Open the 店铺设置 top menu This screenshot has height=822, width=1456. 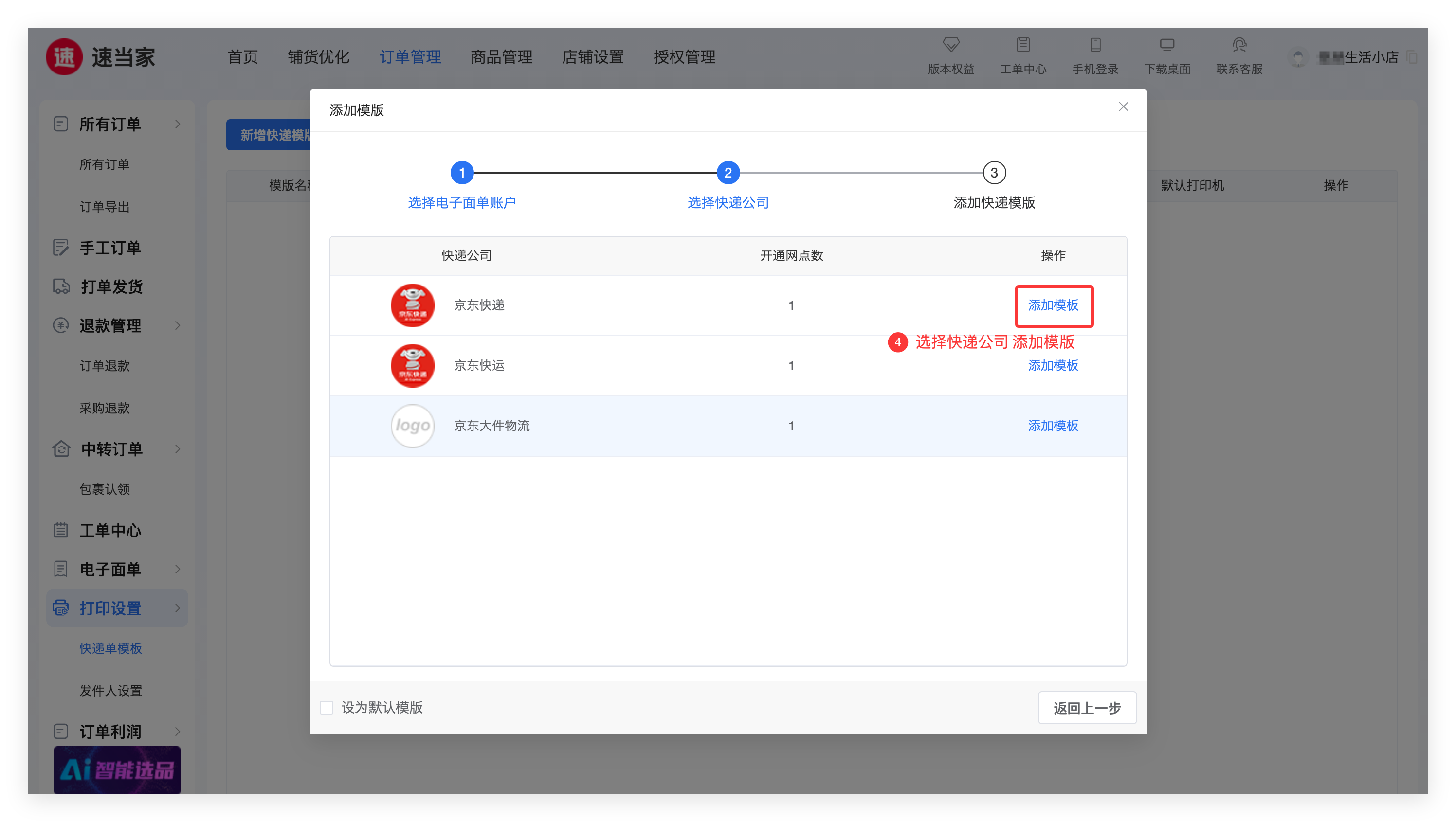(592, 57)
